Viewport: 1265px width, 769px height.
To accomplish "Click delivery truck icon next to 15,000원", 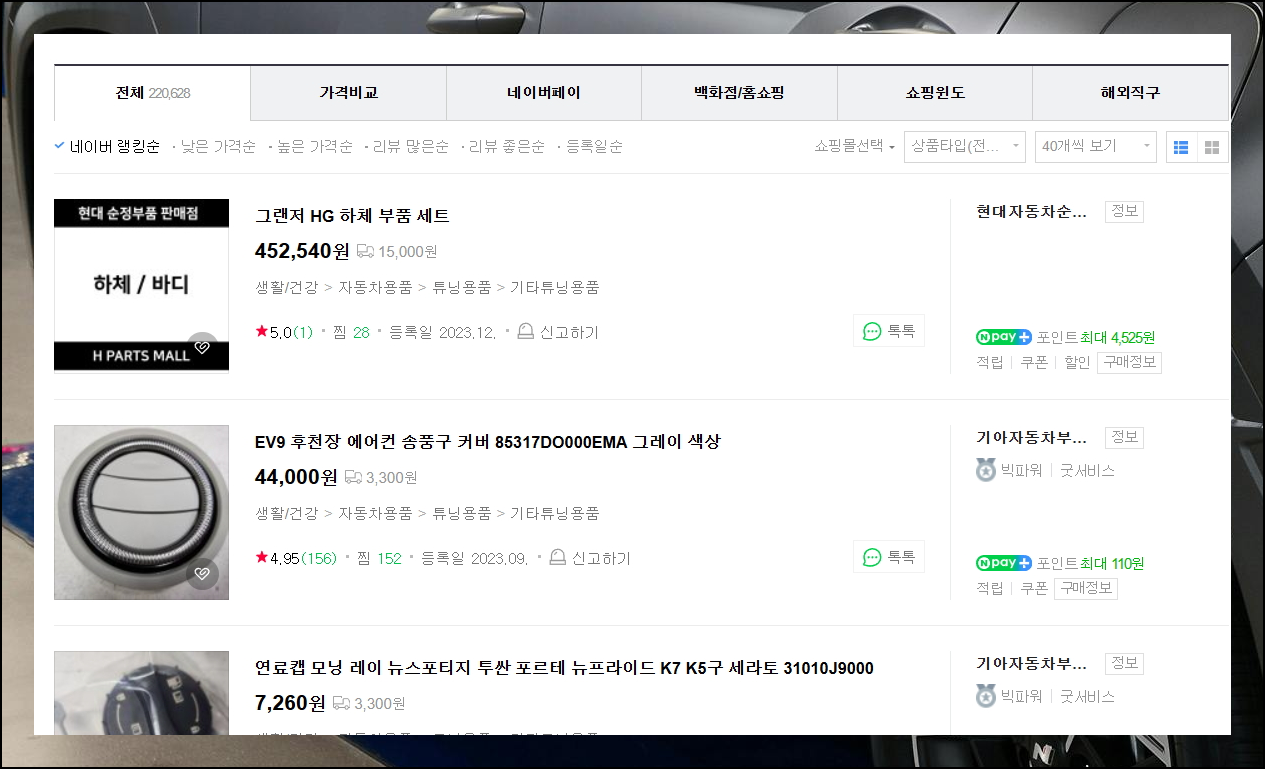I will pyautogui.click(x=365, y=251).
